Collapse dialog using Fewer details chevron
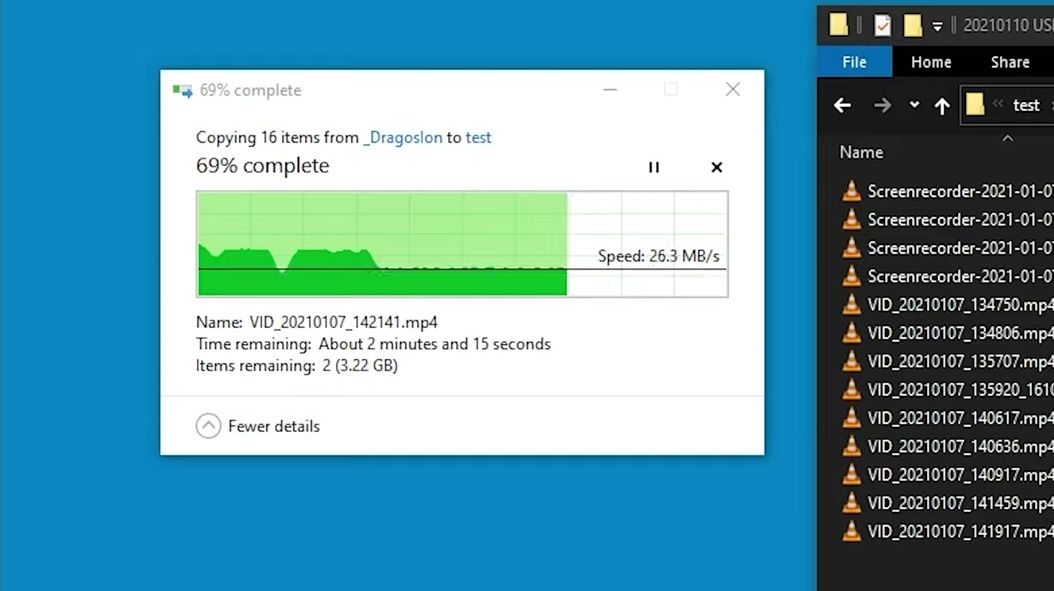The image size is (1054, 591). click(x=208, y=426)
